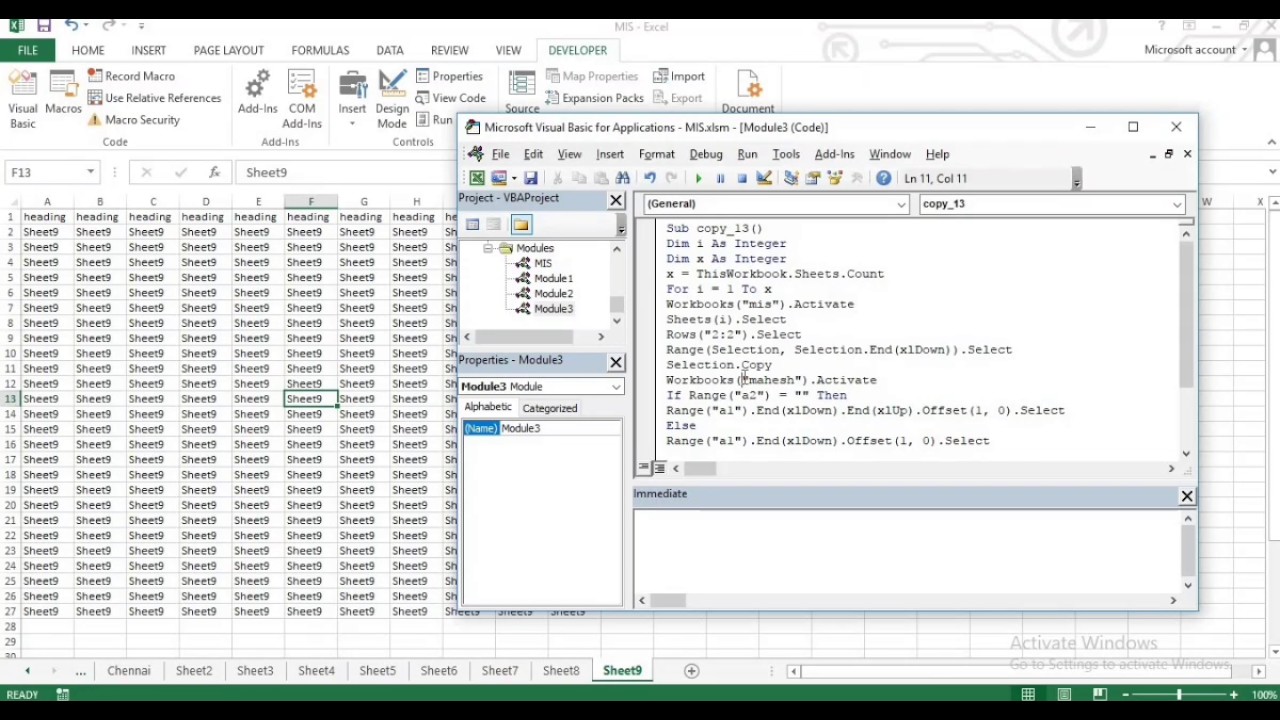1280x720 pixels.
Task: Click the Expansion Packs button
Action: (594, 98)
